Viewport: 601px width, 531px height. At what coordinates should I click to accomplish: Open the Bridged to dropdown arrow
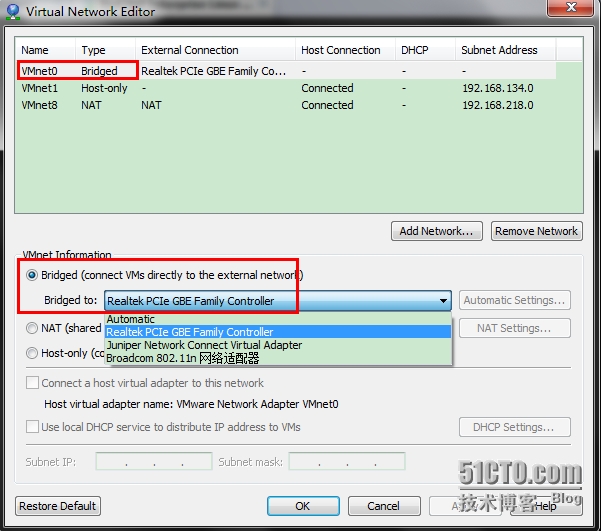click(x=443, y=301)
